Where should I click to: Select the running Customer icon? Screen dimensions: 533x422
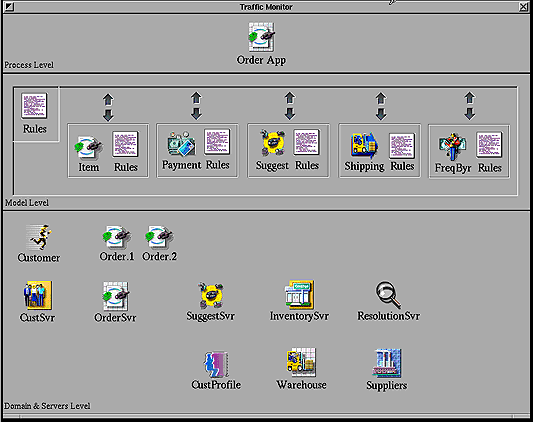[x=39, y=237]
